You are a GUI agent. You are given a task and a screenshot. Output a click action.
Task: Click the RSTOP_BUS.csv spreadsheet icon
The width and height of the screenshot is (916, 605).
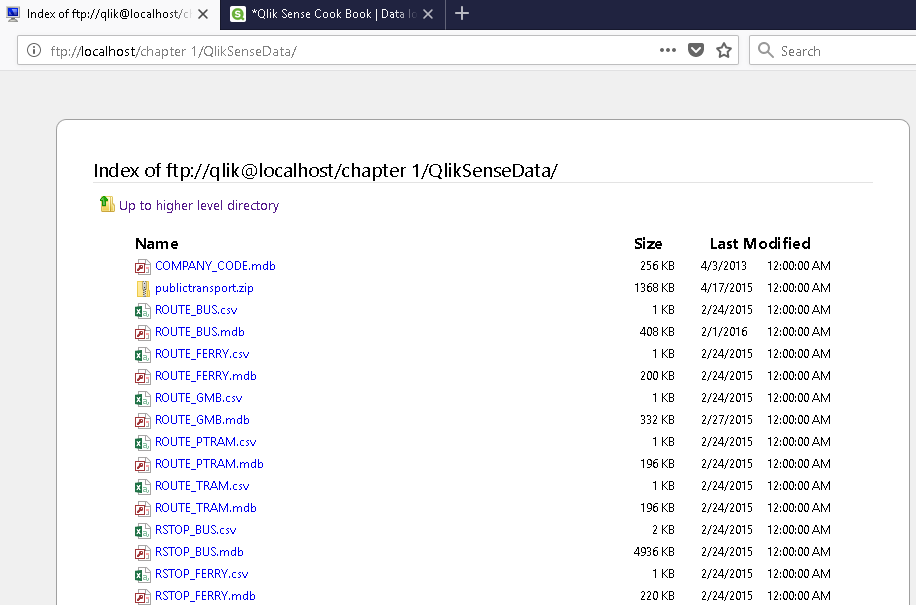click(143, 531)
